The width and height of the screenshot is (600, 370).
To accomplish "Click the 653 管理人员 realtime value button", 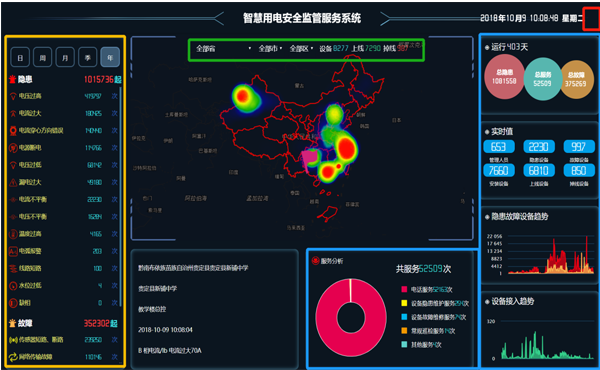I will pyautogui.click(x=499, y=147).
